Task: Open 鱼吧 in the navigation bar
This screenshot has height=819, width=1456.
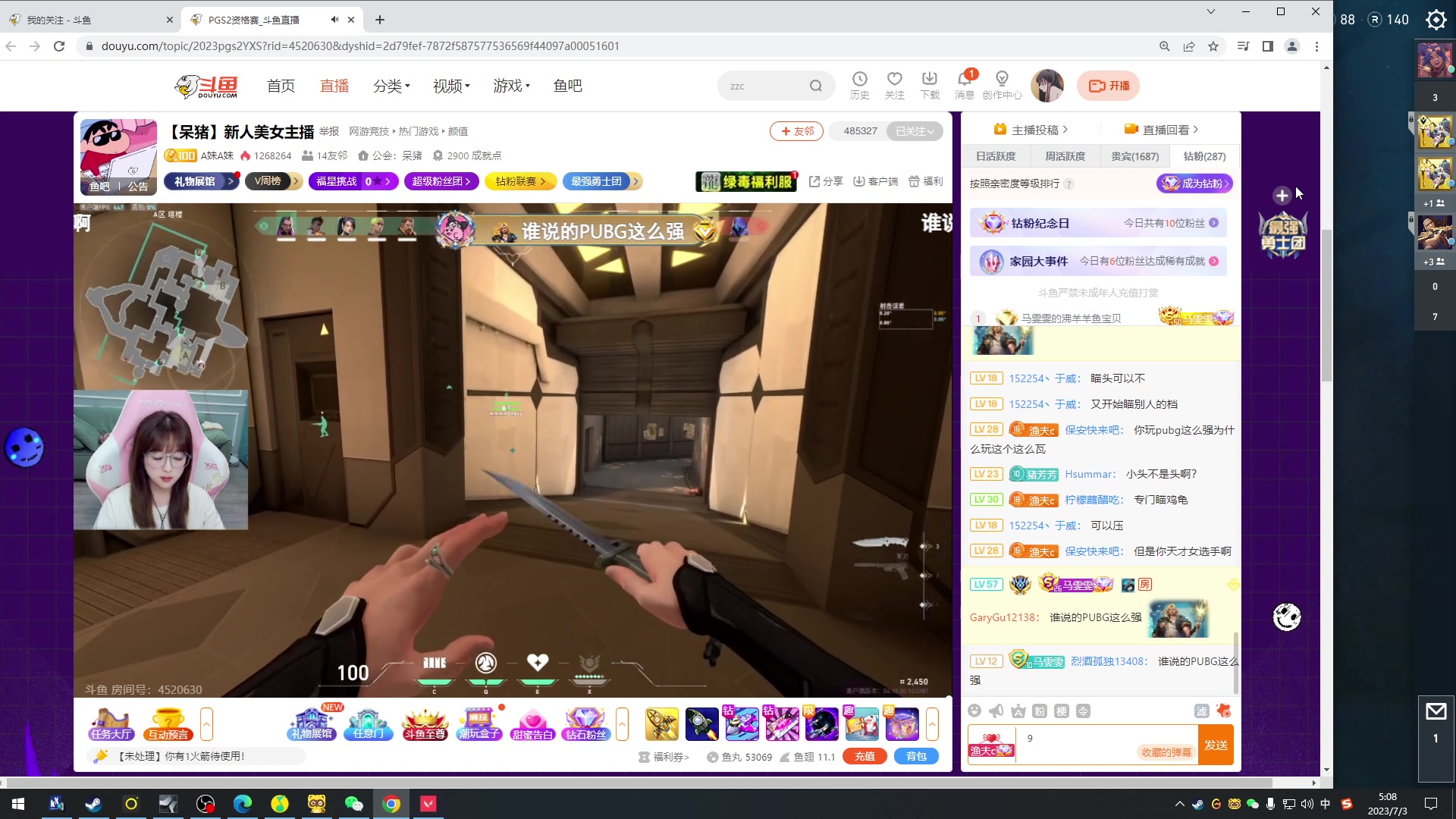Action: (567, 86)
